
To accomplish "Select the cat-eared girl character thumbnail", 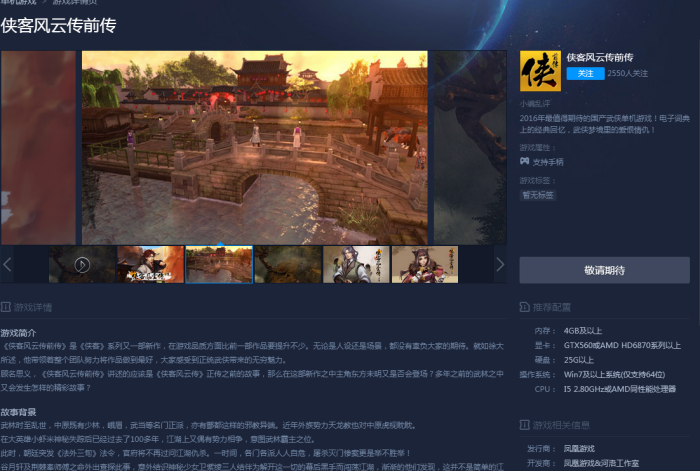I will coord(425,264).
